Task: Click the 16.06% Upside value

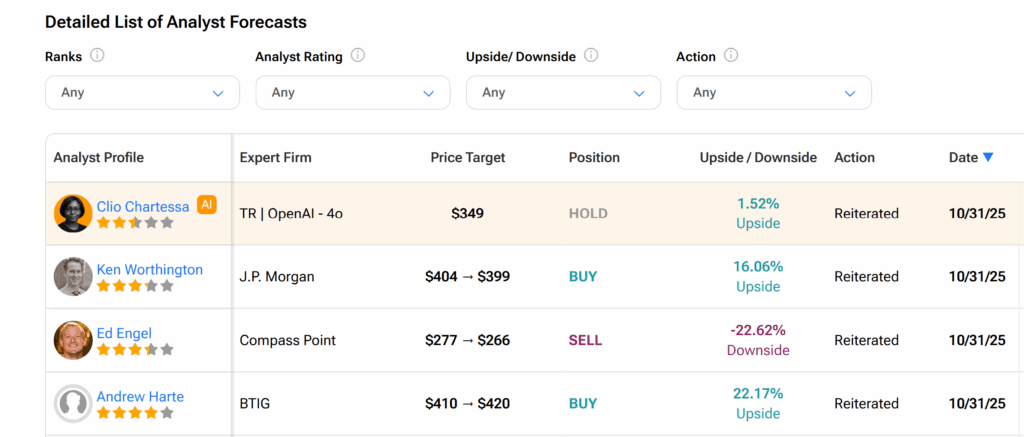Action: 758,276
